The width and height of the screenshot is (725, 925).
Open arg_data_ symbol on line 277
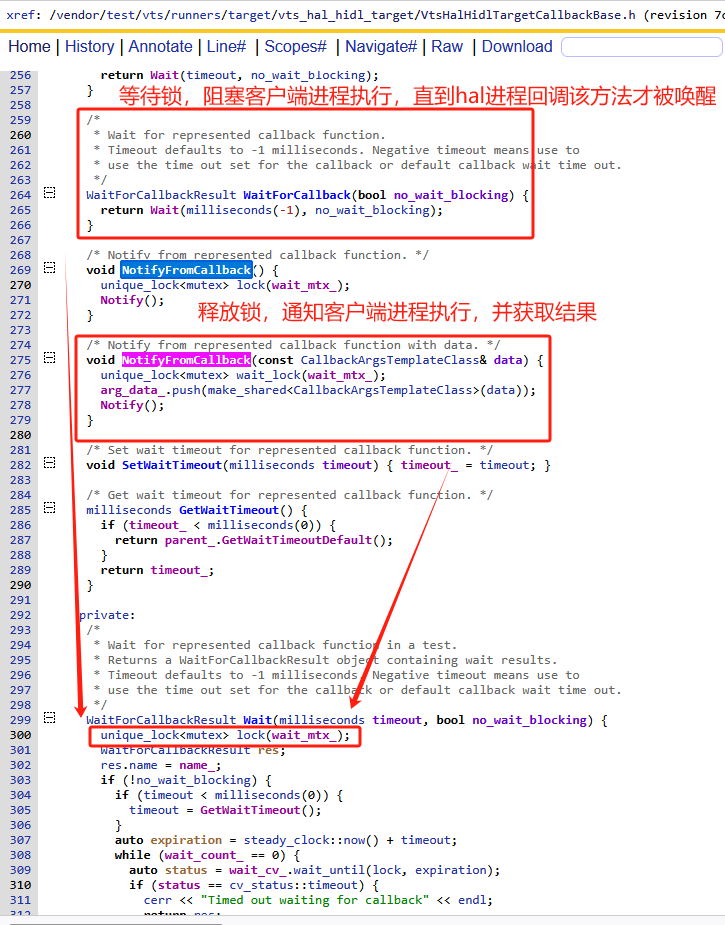click(133, 391)
